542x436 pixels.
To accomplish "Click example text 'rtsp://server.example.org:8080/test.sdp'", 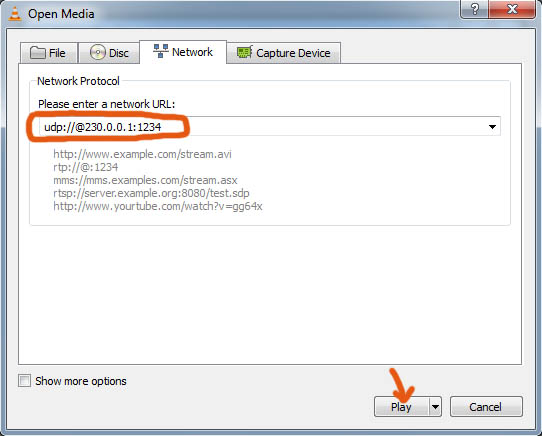I will tap(151, 193).
